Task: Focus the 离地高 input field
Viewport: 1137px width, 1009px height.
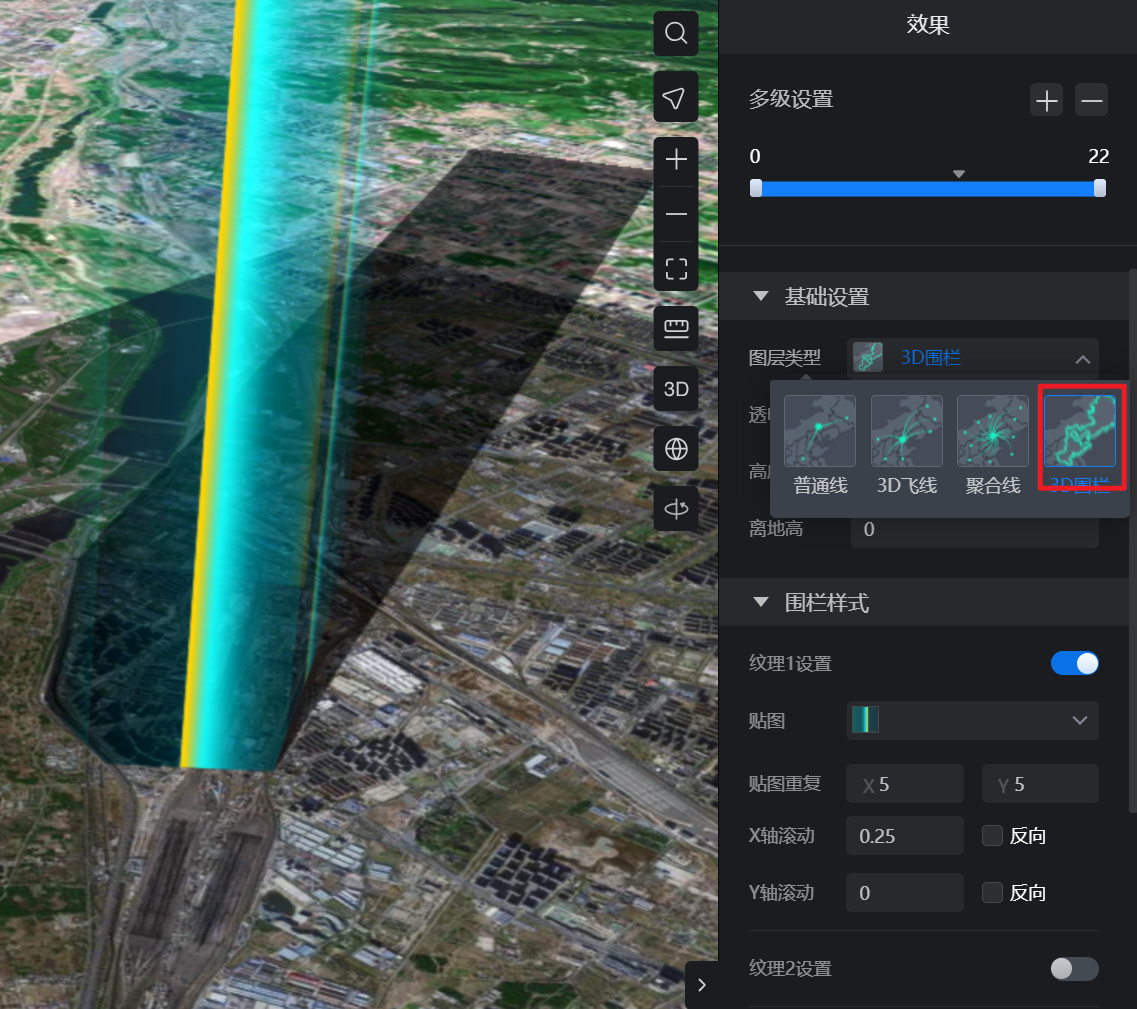Action: coord(975,530)
